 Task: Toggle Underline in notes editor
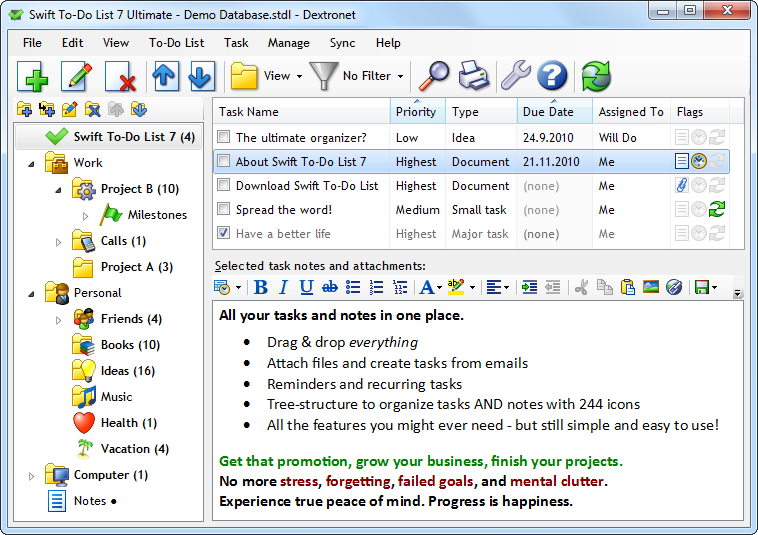coord(306,287)
